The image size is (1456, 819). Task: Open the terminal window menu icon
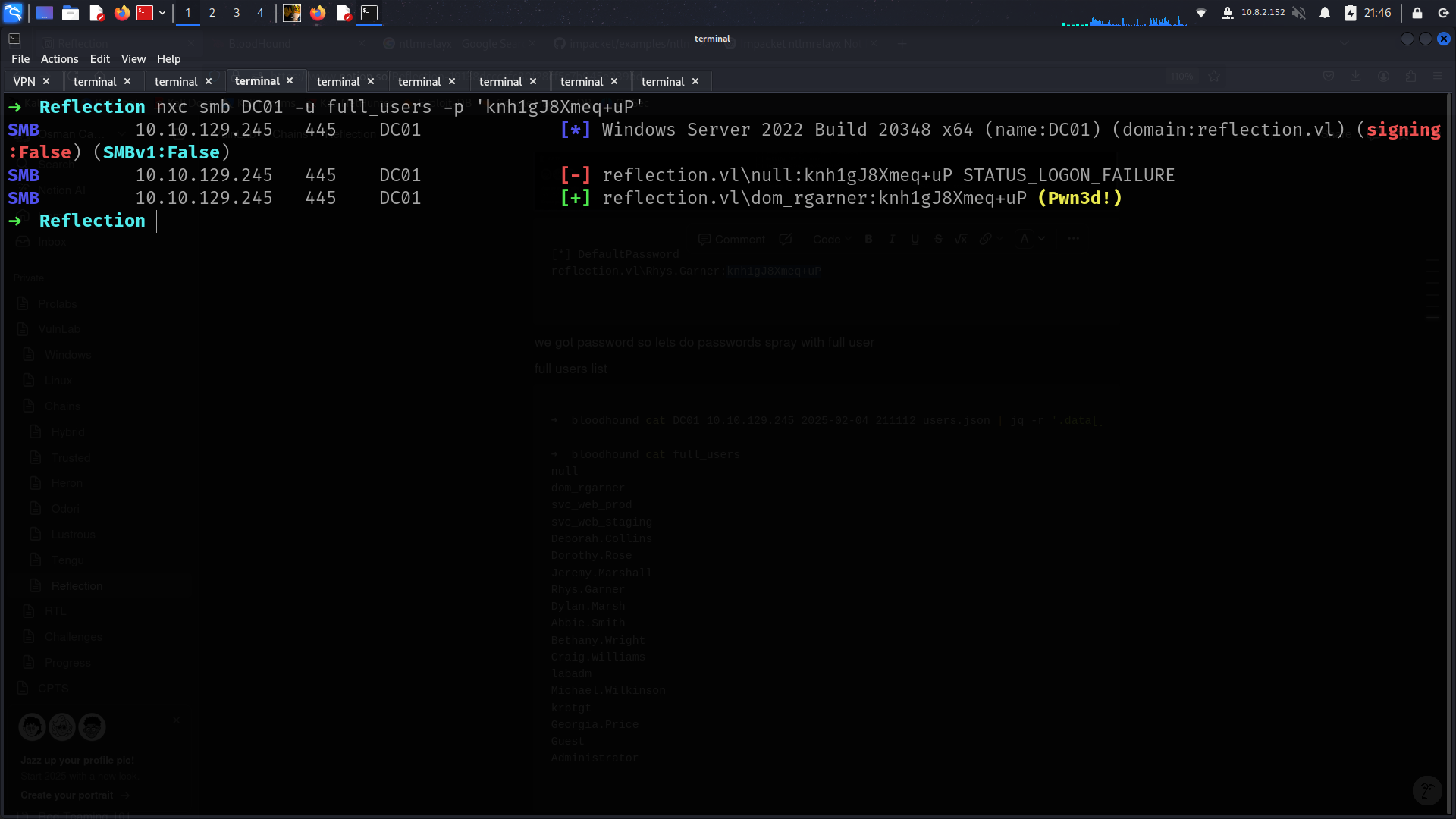coord(14,39)
